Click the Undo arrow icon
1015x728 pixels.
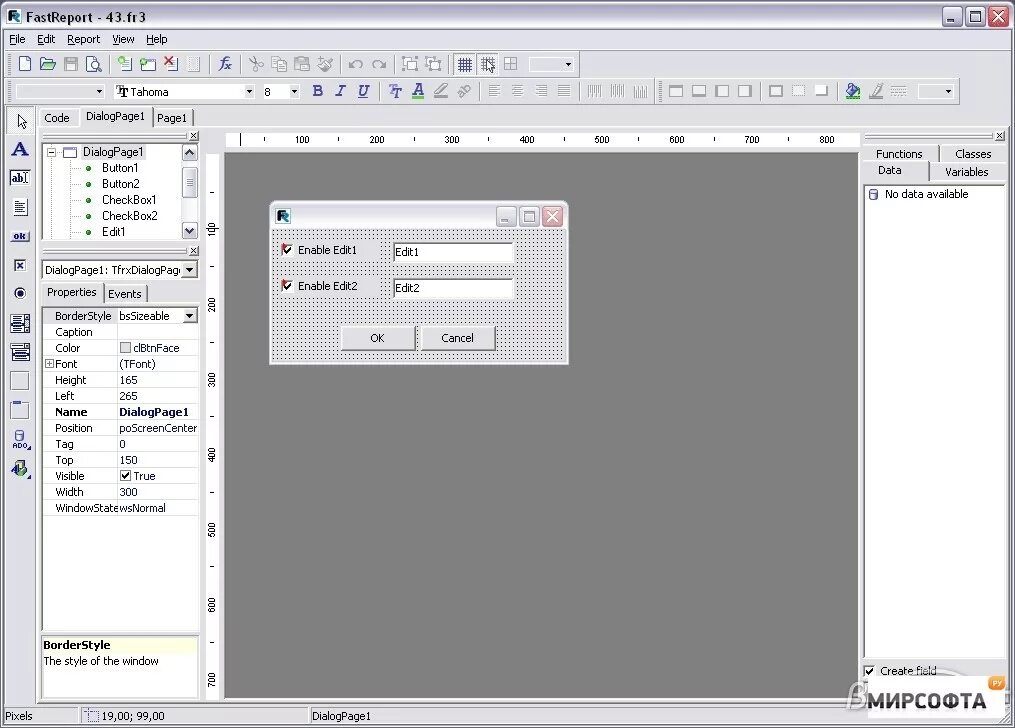tap(355, 63)
